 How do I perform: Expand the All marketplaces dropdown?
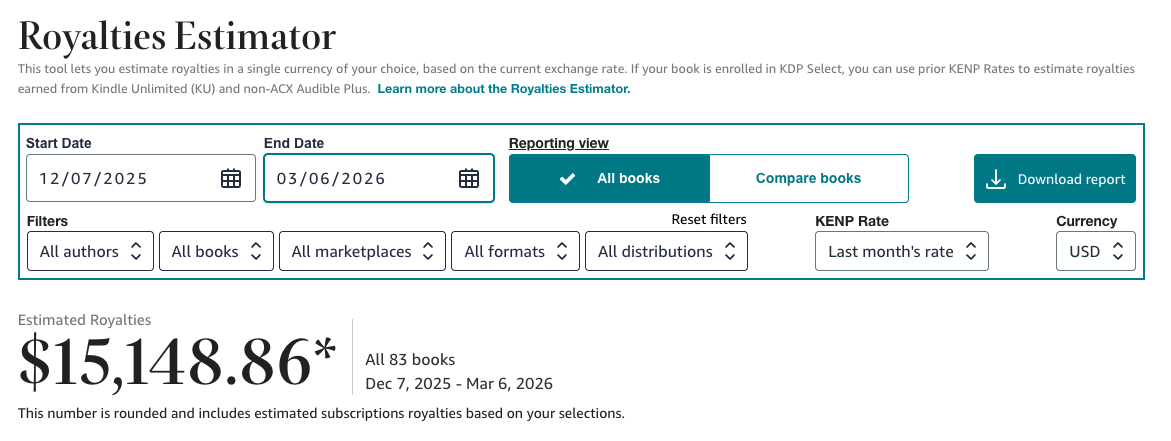click(362, 252)
